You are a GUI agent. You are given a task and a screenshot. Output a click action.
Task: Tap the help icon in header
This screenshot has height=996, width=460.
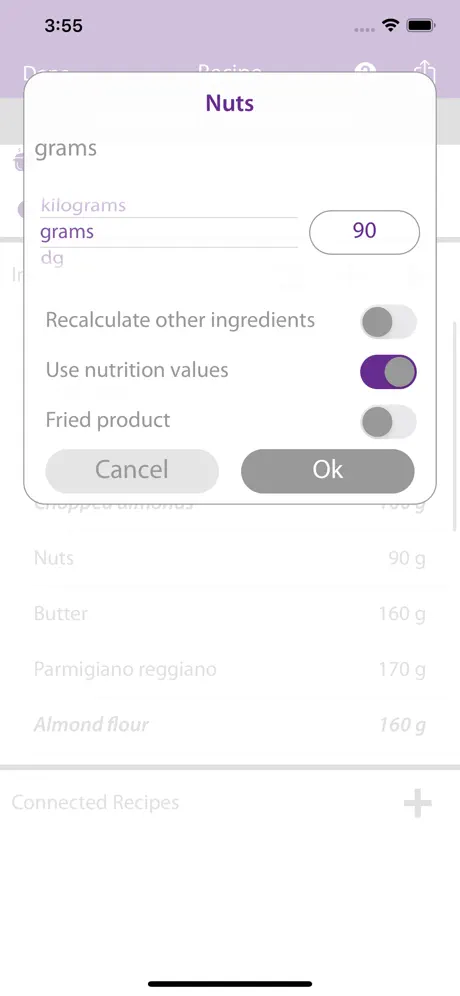tap(365, 70)
